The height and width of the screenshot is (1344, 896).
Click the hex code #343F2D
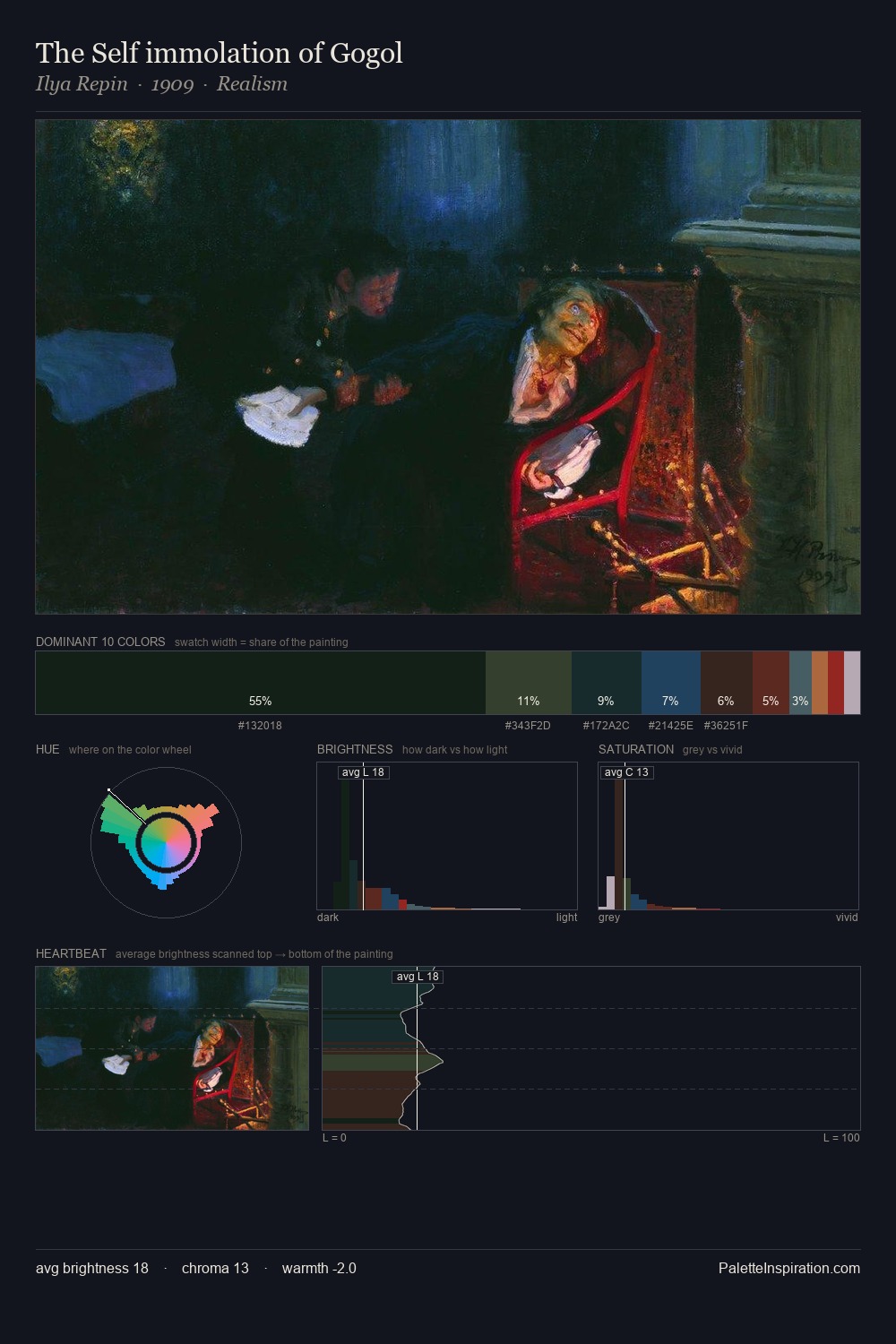pos(528,726)
